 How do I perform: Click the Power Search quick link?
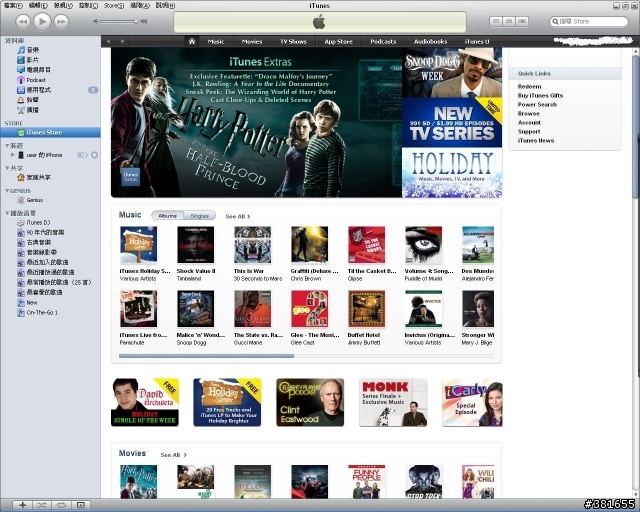537,105
